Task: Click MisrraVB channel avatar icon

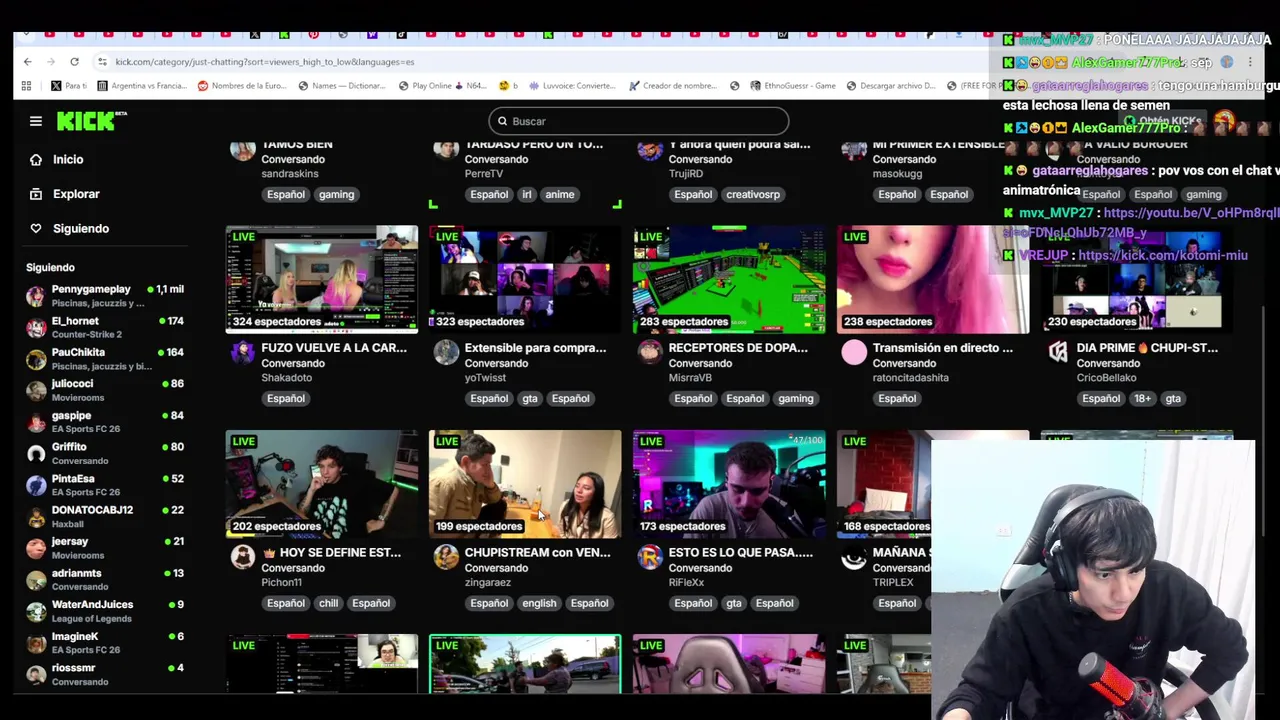Action: click(650, 352)
